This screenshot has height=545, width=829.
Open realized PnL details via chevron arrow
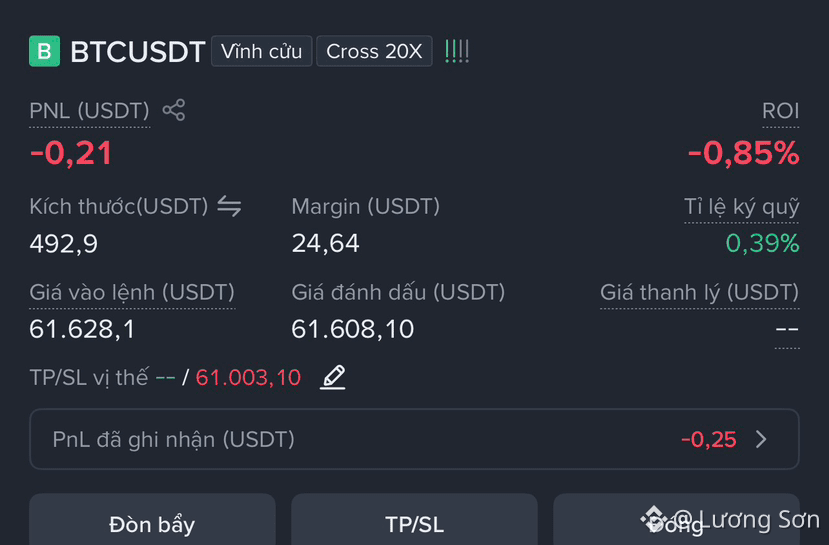click(x=761, y=439)
